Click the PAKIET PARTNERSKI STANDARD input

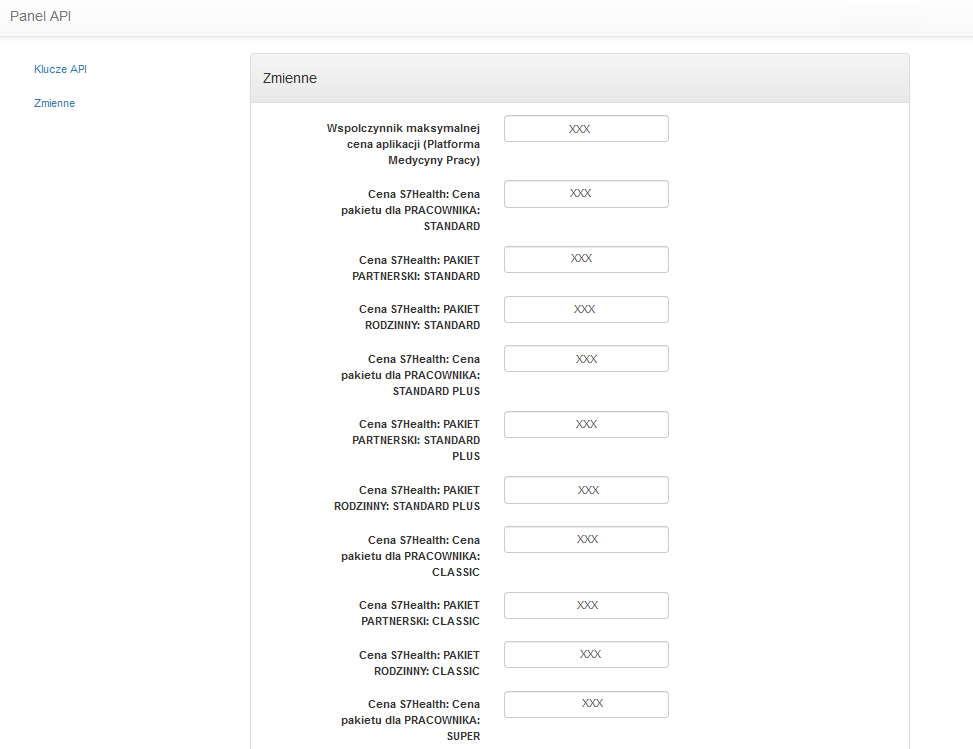pyautogui.click(x=586, y=259)
